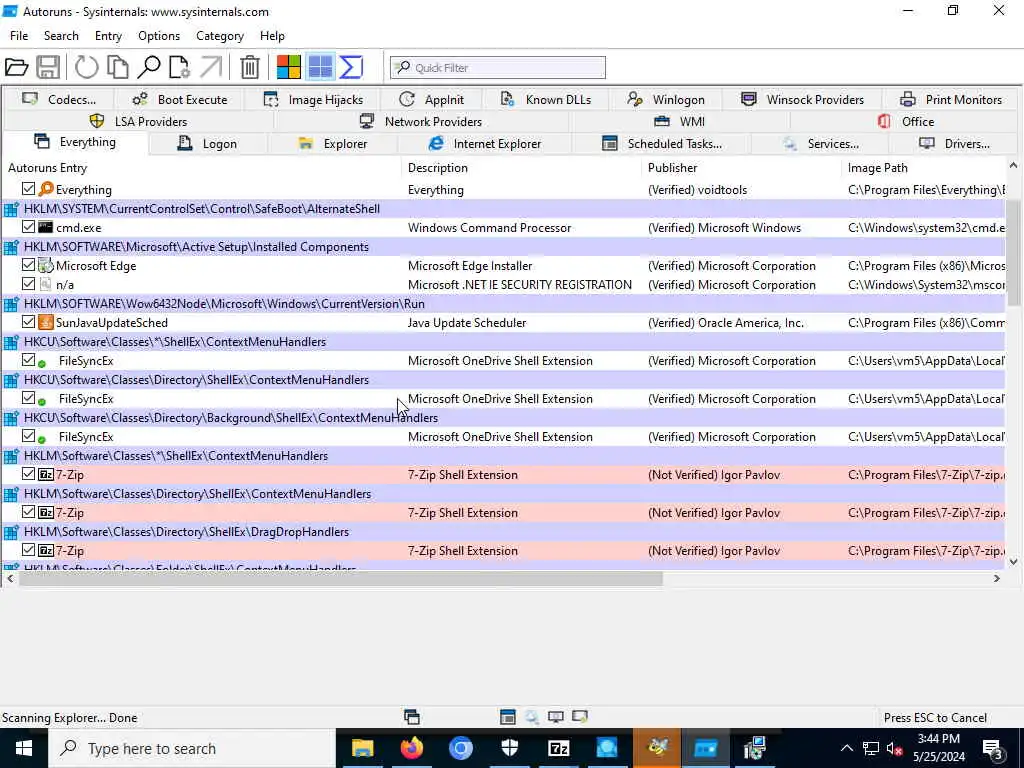Click the Everything entry orange search icon
The height and width of the screenshot is (768, 1024).
pyautogui.click(x=46, y=189)
